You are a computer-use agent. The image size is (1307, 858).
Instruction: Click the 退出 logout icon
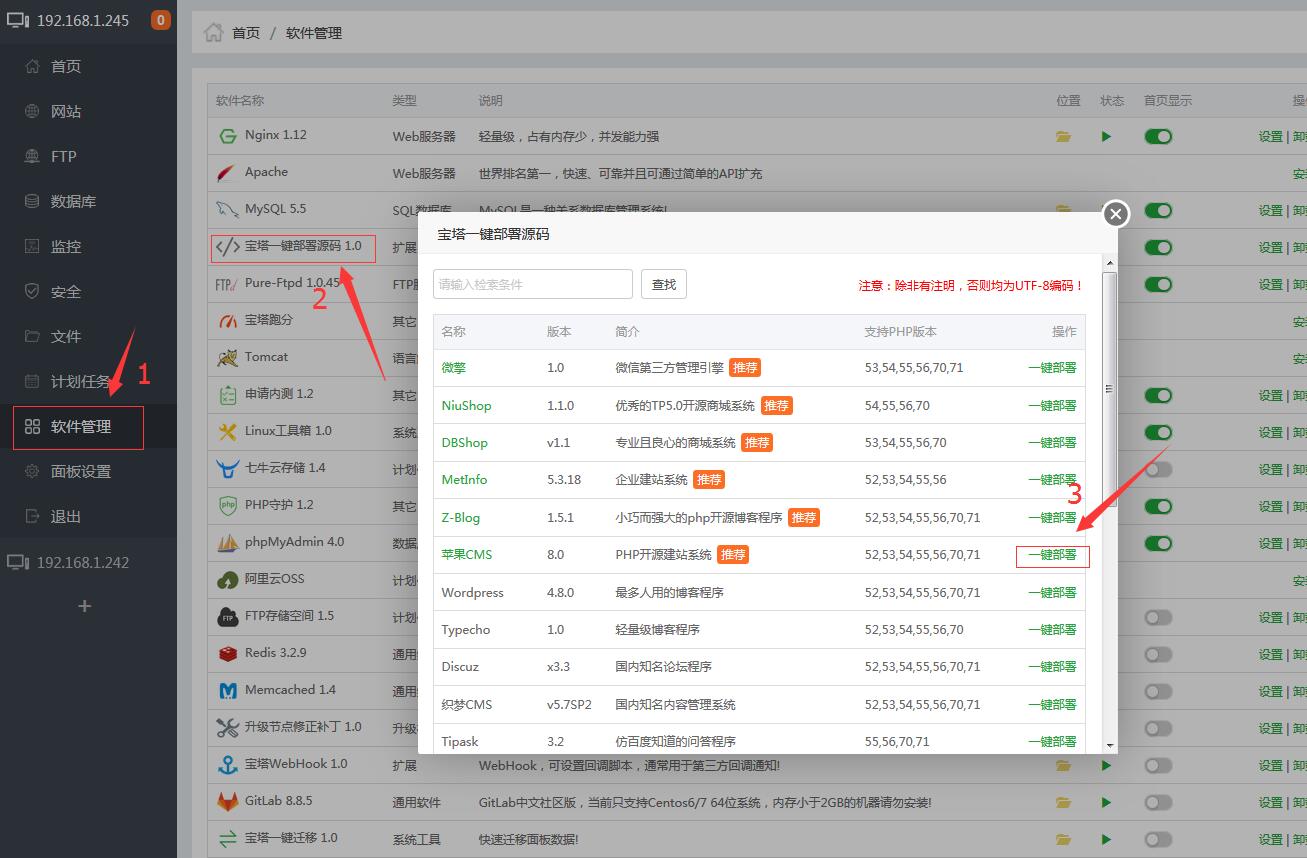click(32, 516)
